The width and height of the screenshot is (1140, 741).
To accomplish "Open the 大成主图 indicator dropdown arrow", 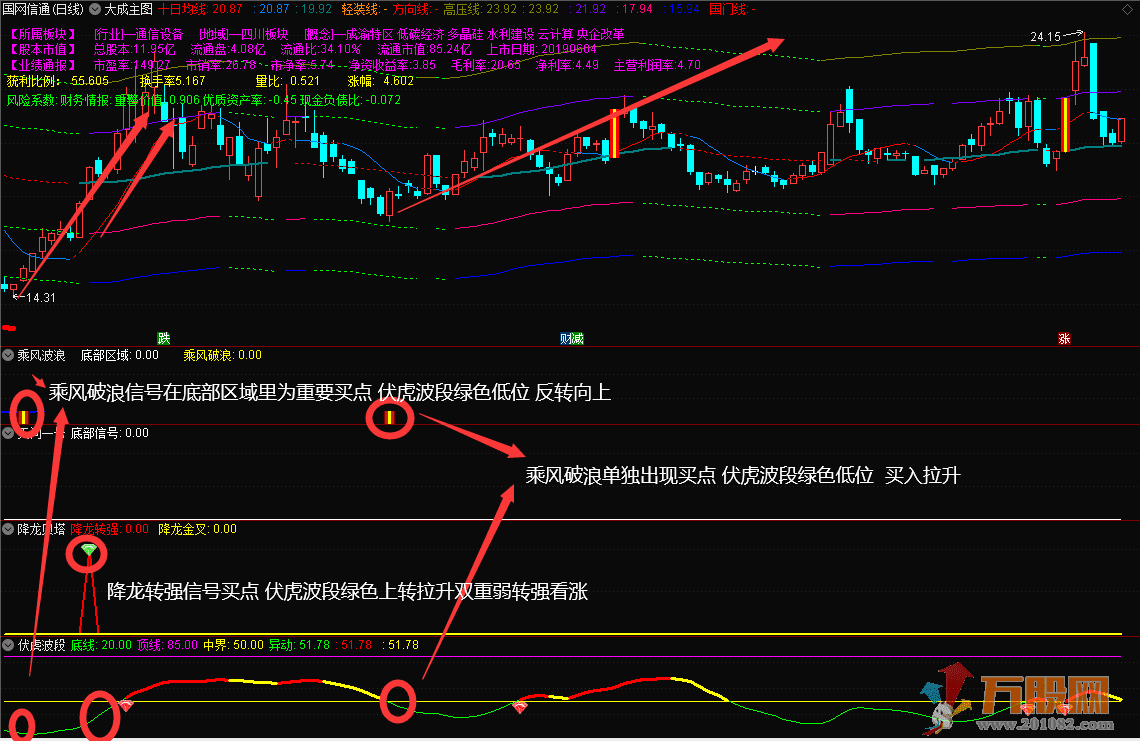I will (x=95, y=9).
